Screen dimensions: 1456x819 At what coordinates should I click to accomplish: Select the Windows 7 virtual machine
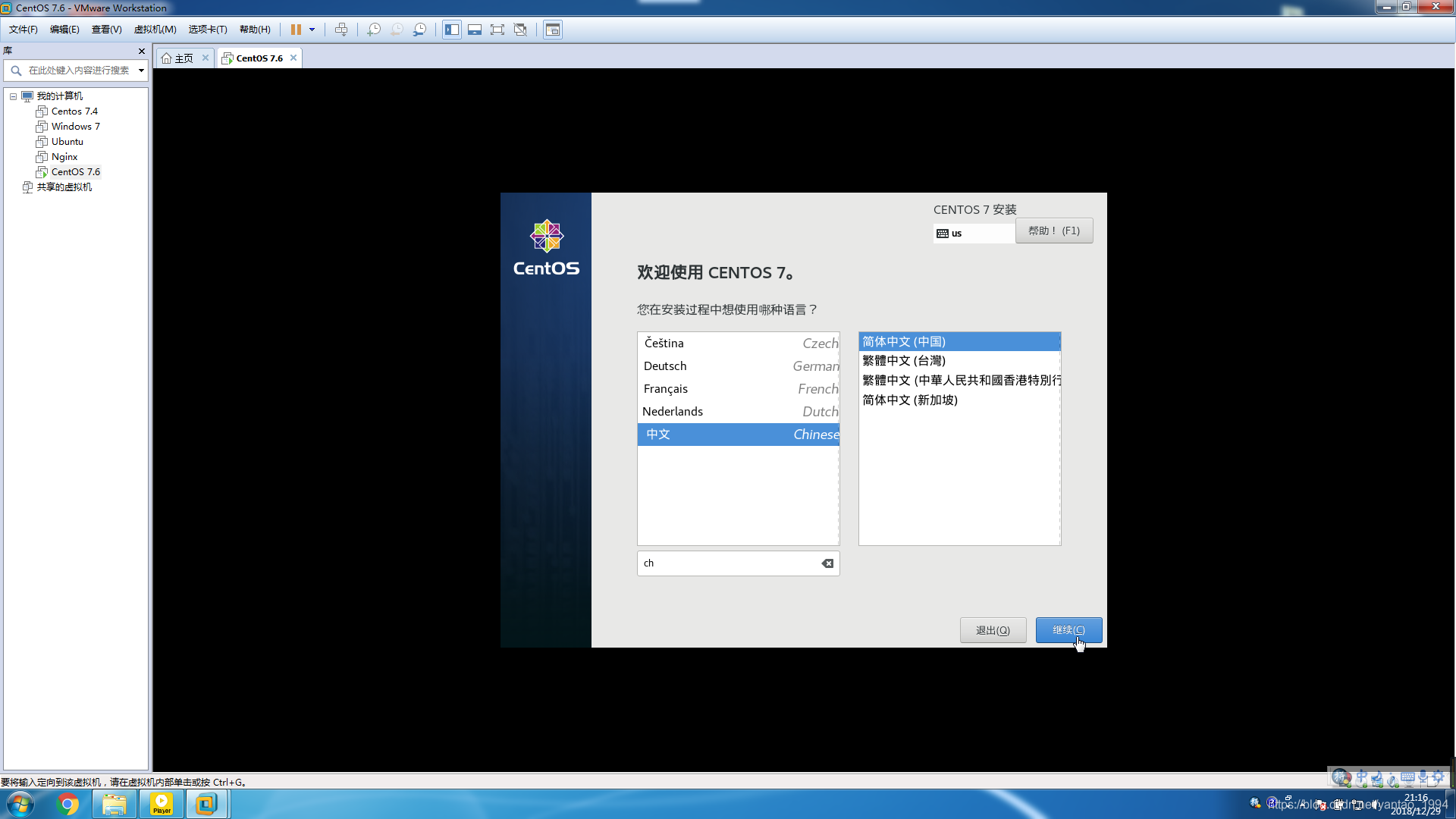[x=76, y=127]
